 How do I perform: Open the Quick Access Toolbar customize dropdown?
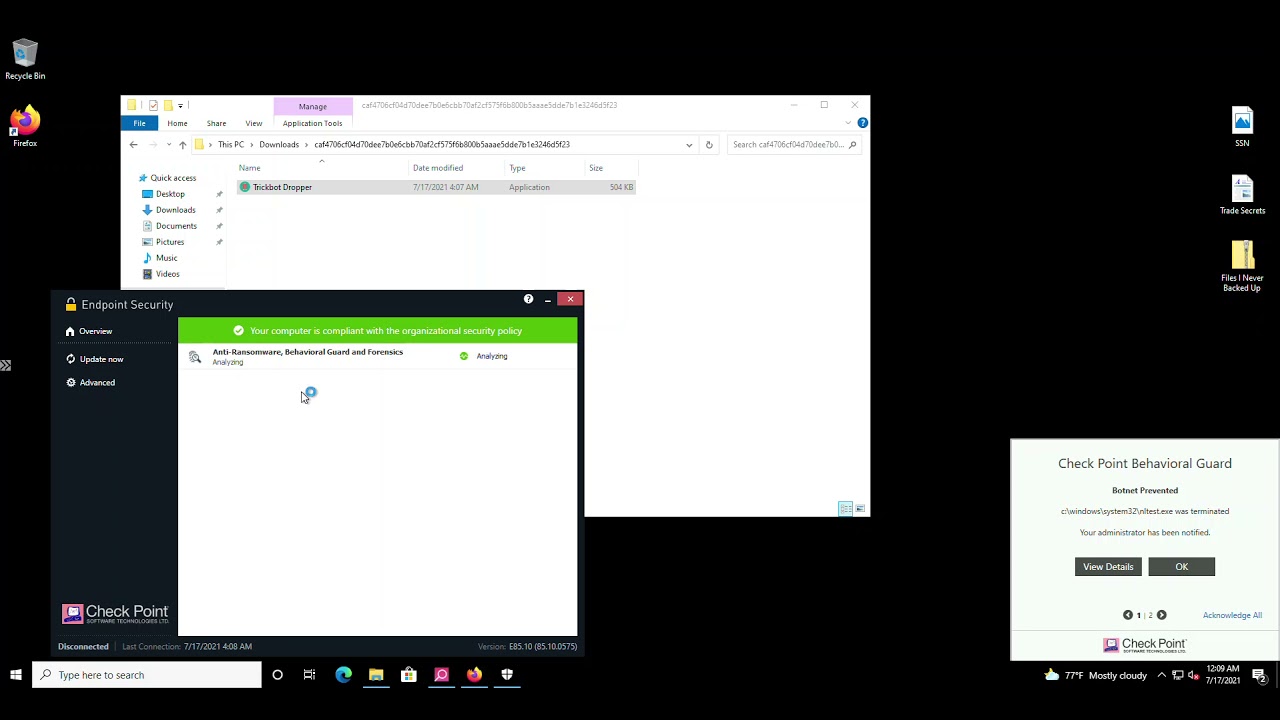(x=180, y=105)
